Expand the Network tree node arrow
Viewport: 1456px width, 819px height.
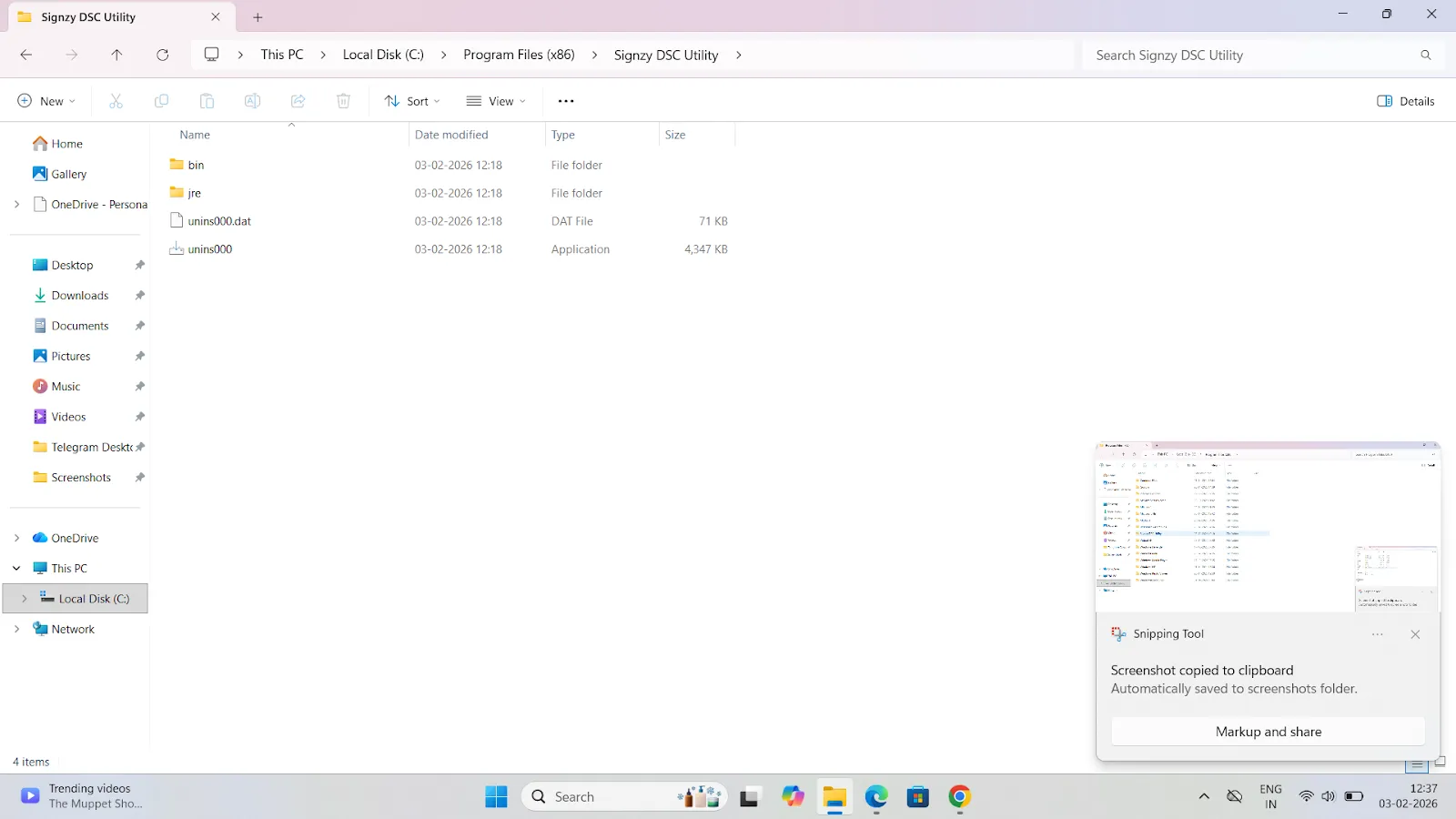point(16,629)
